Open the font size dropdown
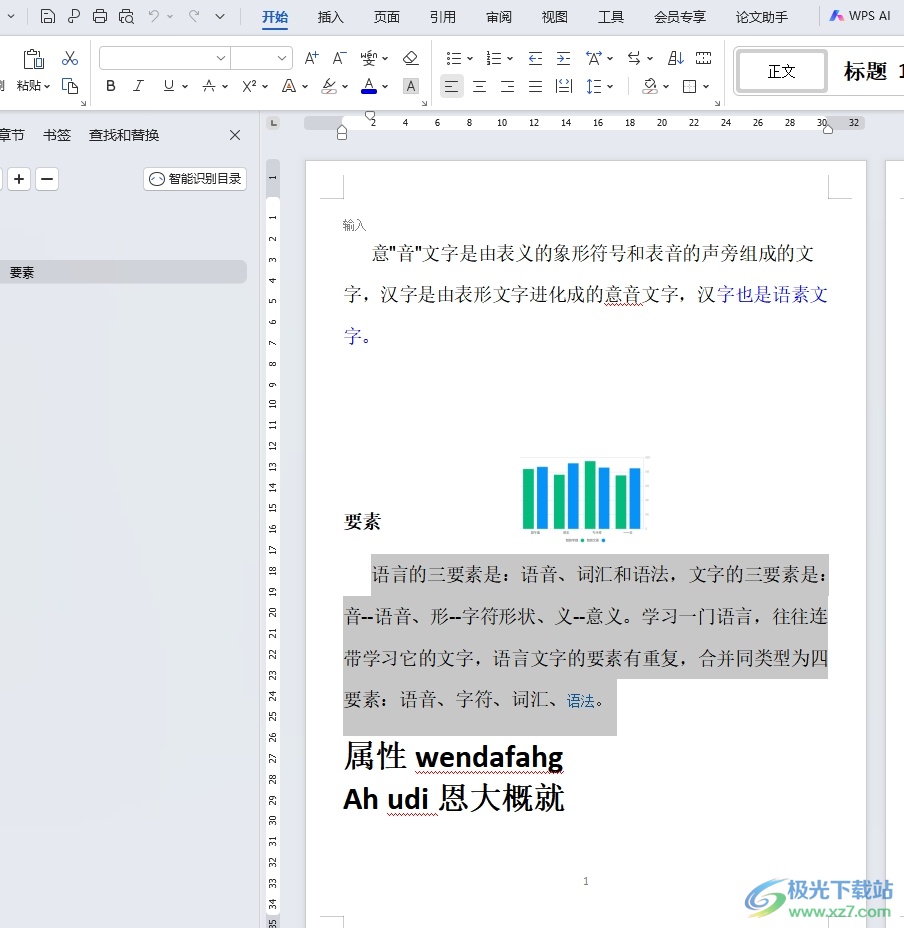This screenshot has height=928, width=904. 282,58
